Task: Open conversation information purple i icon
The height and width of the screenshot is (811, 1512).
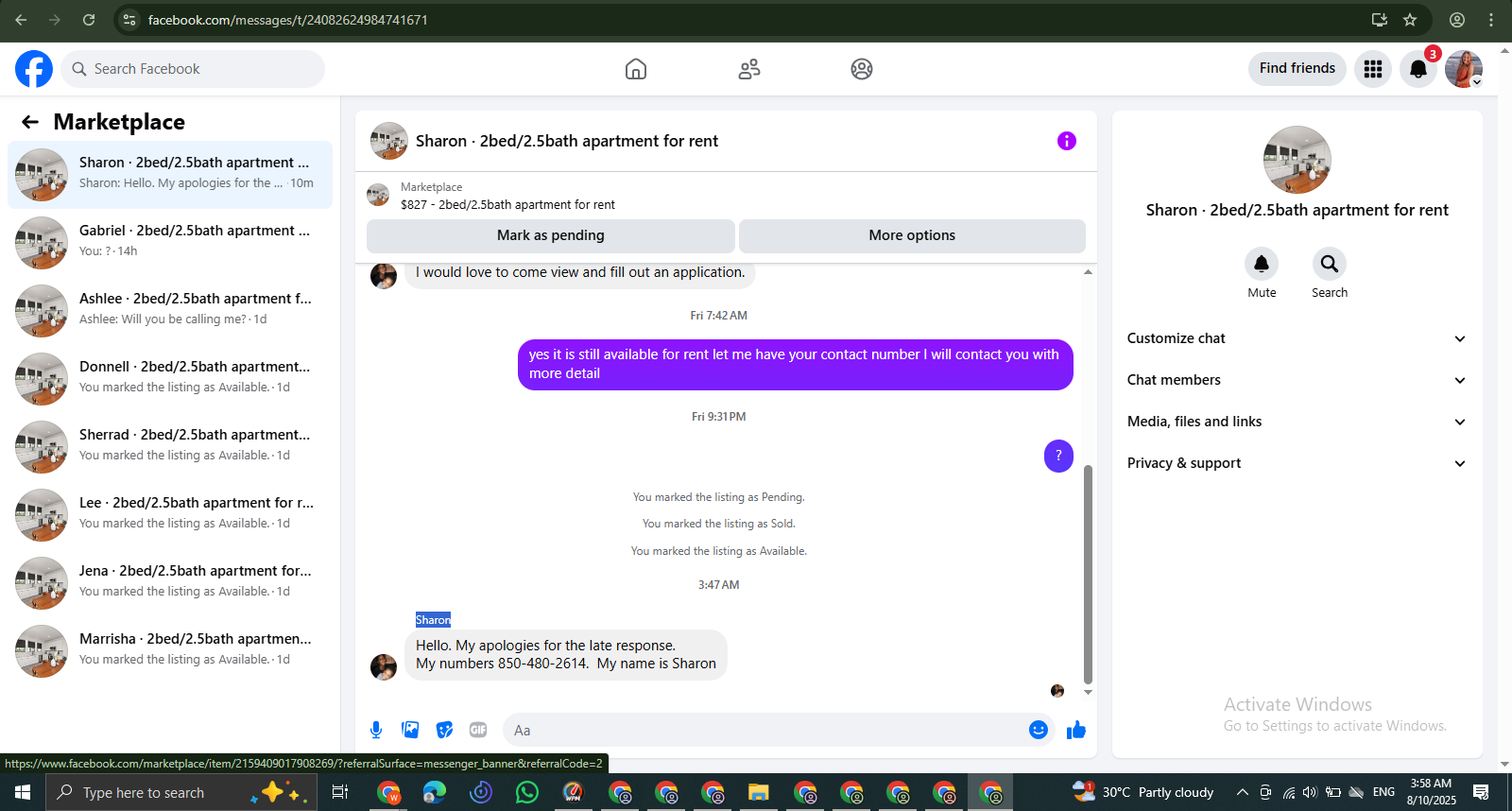Action: coord(1067,141)
